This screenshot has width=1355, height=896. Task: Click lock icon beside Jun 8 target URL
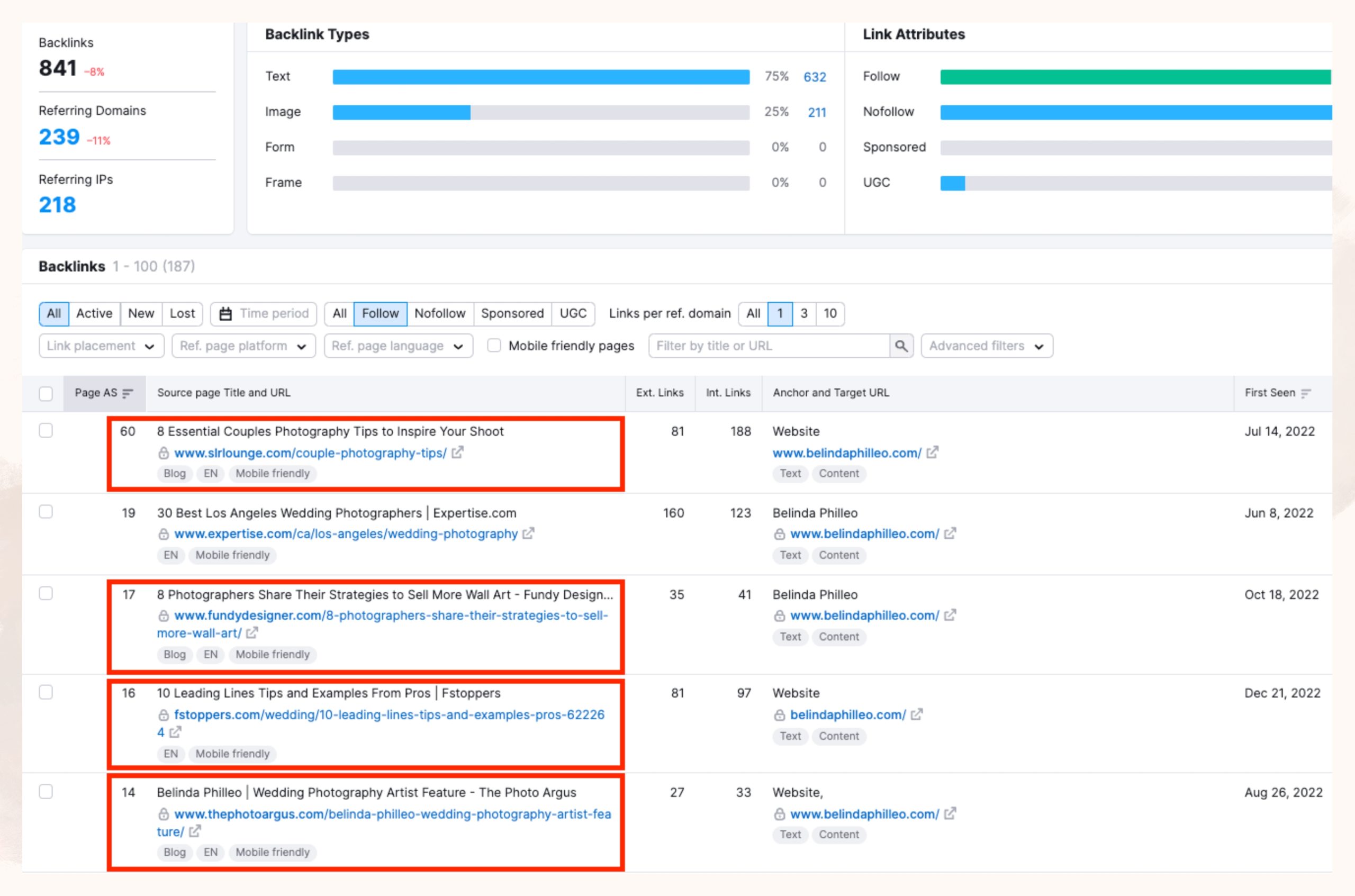(x=780, y=533)
